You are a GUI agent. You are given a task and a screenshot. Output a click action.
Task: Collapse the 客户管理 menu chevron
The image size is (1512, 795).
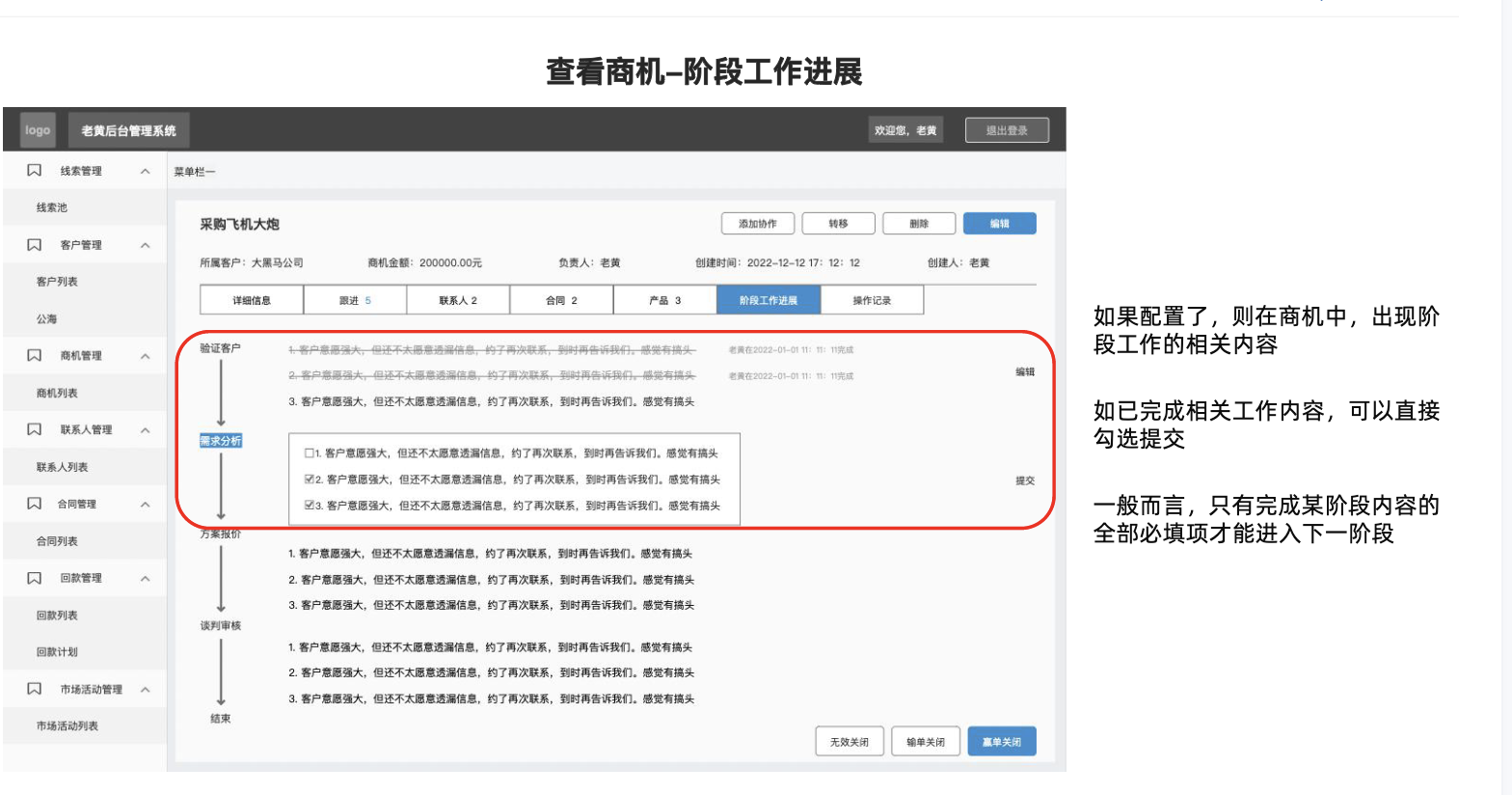click(x=146, y=245)
